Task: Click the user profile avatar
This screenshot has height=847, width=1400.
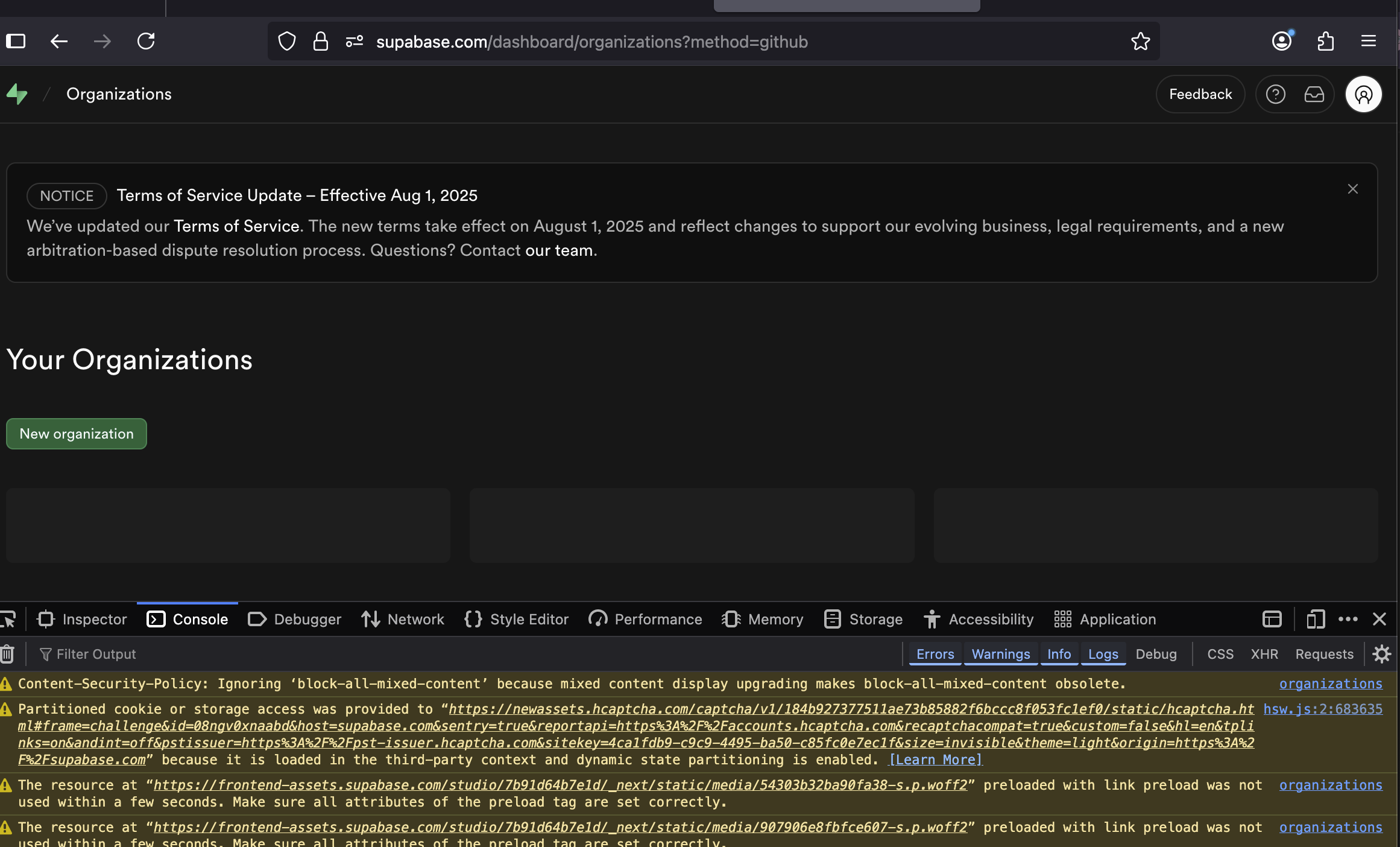Action: point(1363,94)
